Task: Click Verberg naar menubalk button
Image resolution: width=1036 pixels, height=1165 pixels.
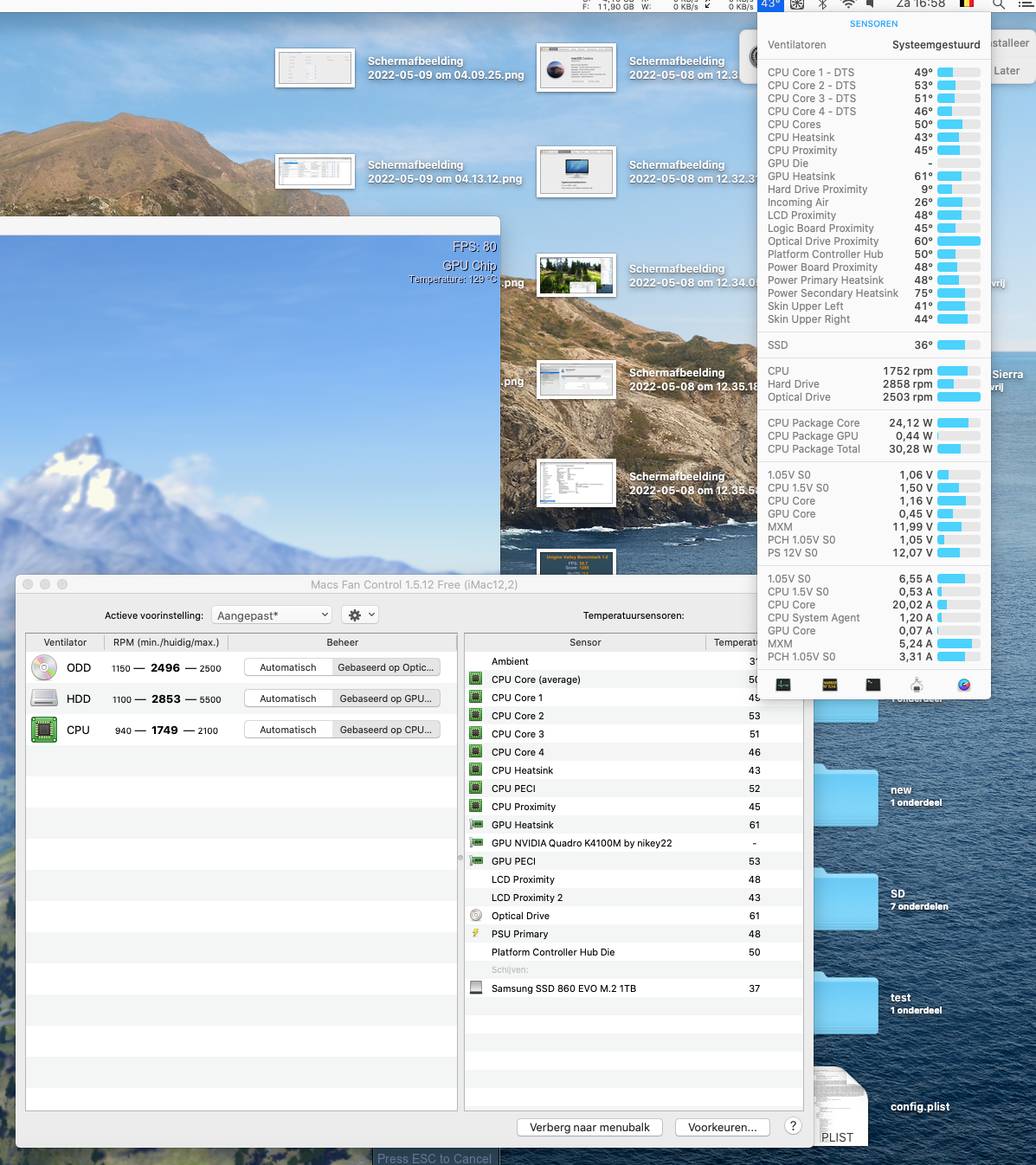Action: [589, 1127]
